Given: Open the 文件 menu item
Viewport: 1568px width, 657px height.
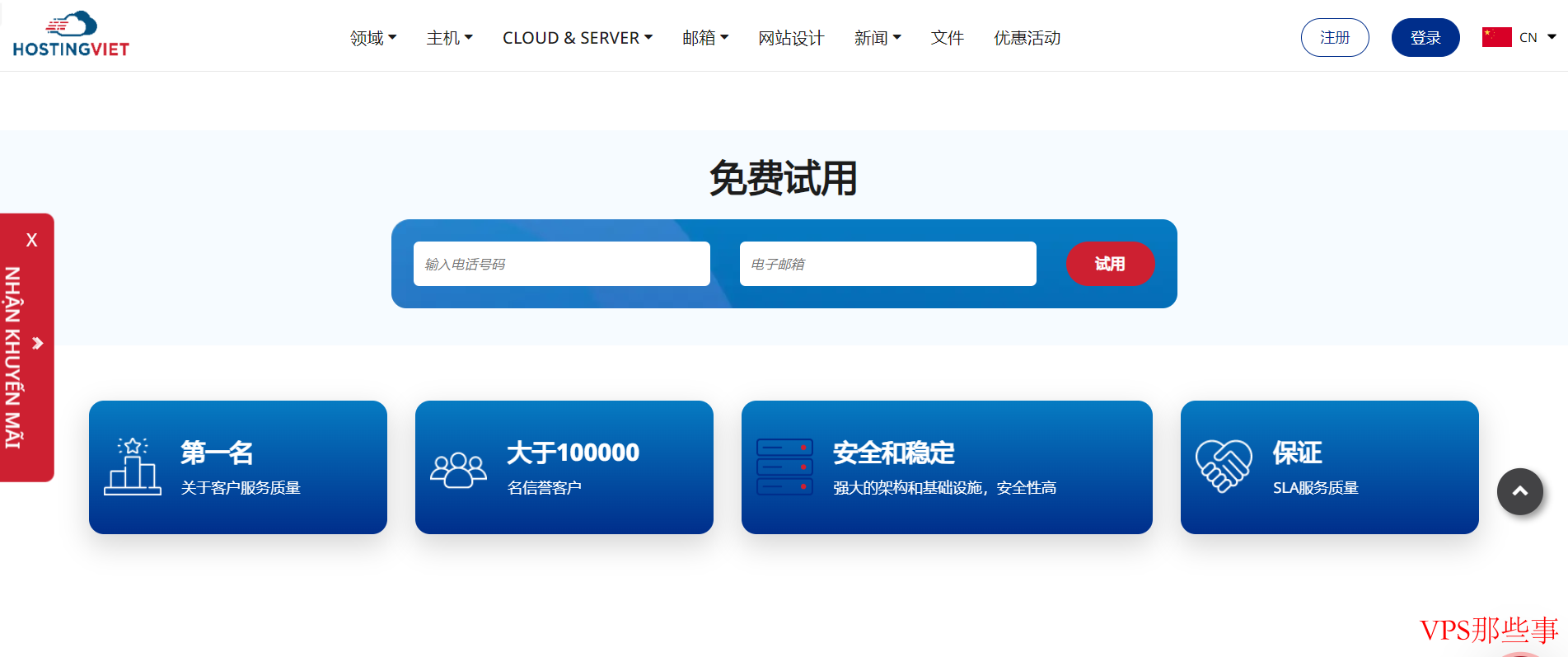Looking at the screenshot, I should click(x=948, y=38).
